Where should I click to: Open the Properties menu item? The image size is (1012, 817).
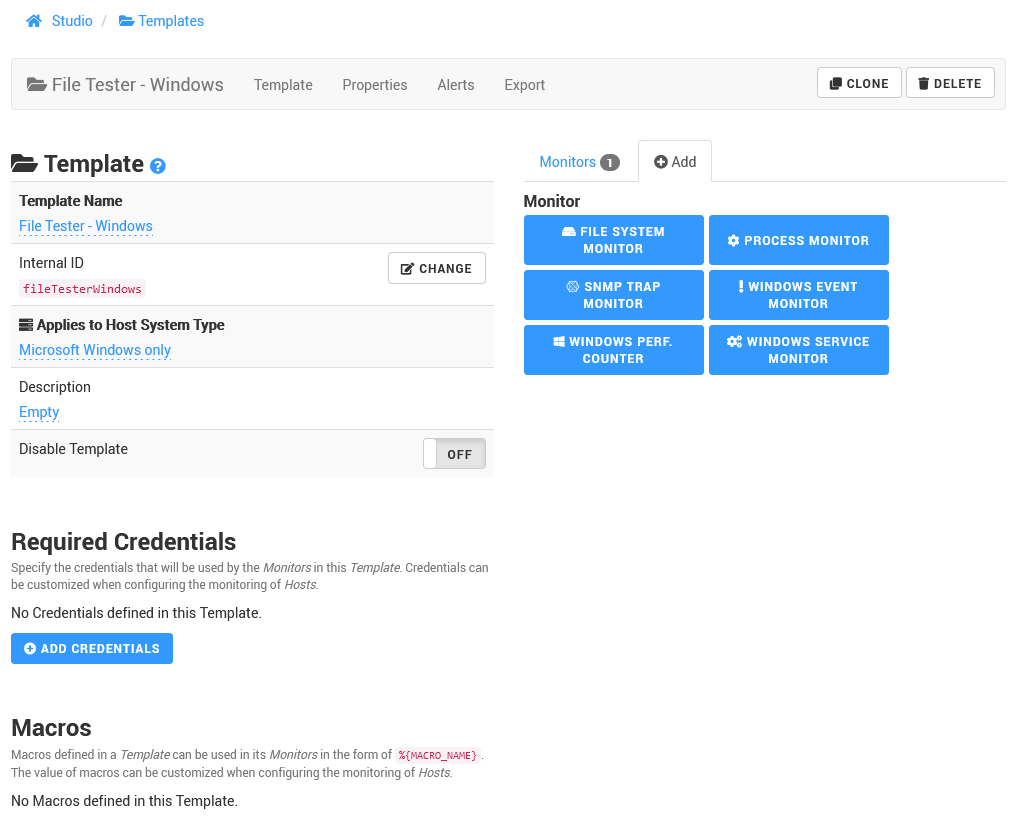point(374,85)
